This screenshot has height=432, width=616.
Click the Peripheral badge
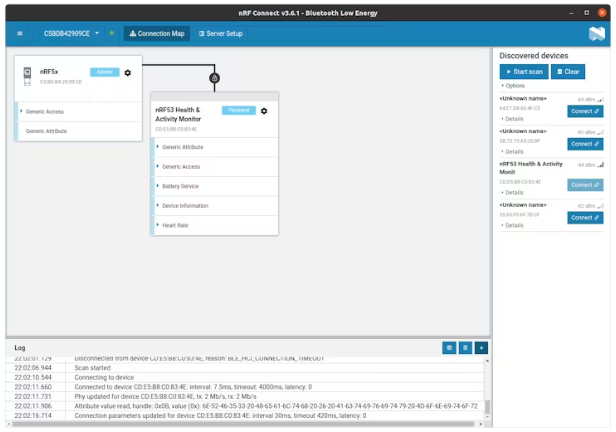(x=238, y=110)
